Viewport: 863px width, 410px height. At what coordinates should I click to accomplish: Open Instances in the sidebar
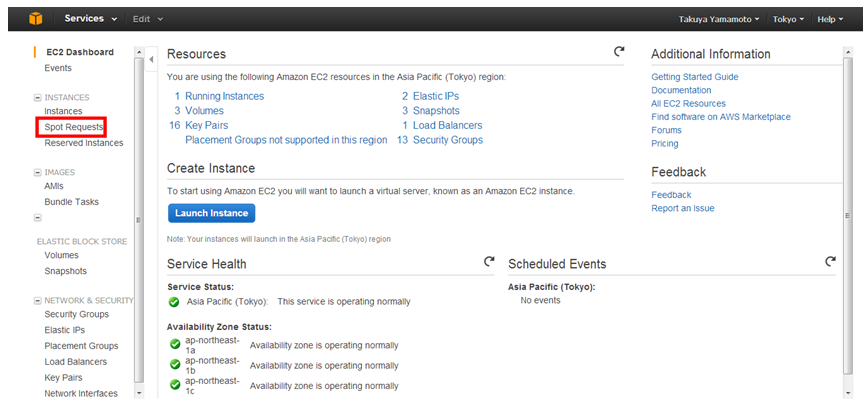[x=63, y=111]
